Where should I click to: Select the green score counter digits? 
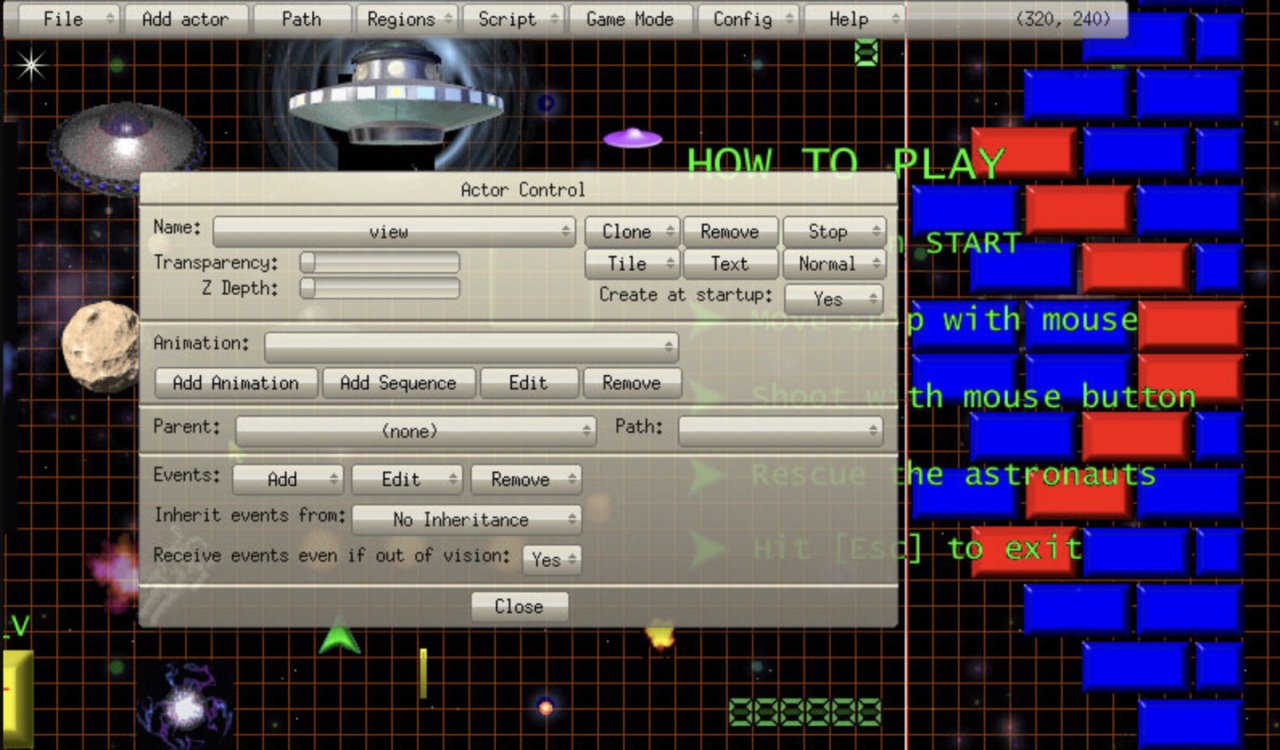pyautogui.click(x=805, y=712)
